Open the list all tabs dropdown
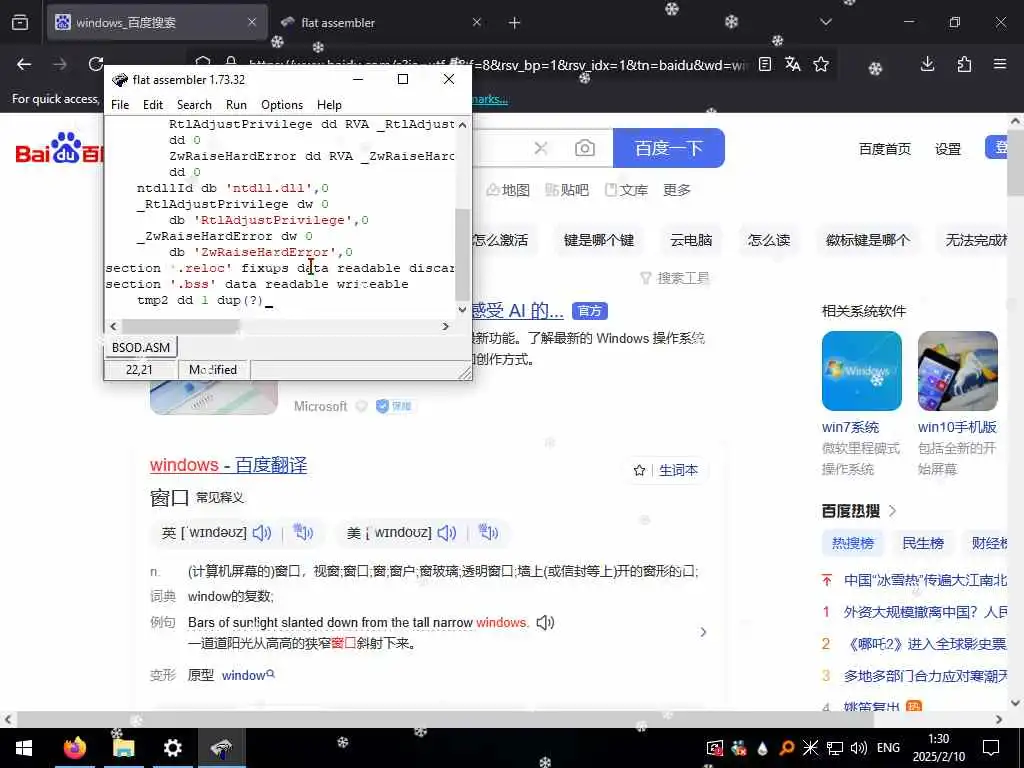This screenshot has width=1024, height=768. [x=825, y=22]
